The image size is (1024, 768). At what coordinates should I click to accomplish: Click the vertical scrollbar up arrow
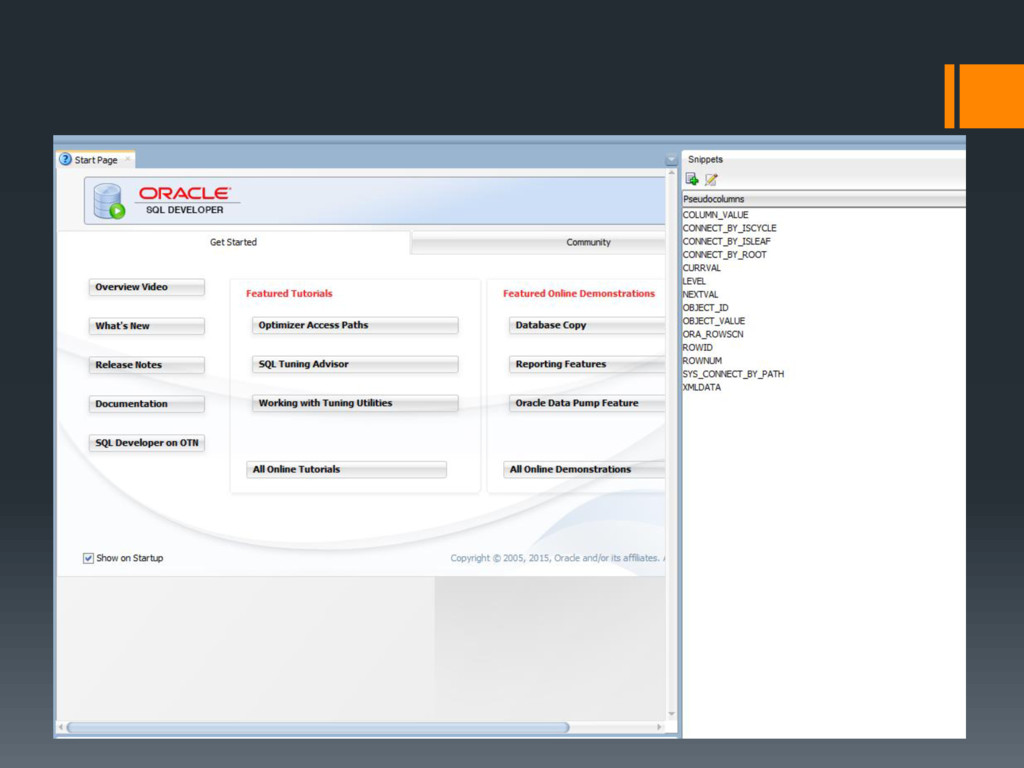671,173
